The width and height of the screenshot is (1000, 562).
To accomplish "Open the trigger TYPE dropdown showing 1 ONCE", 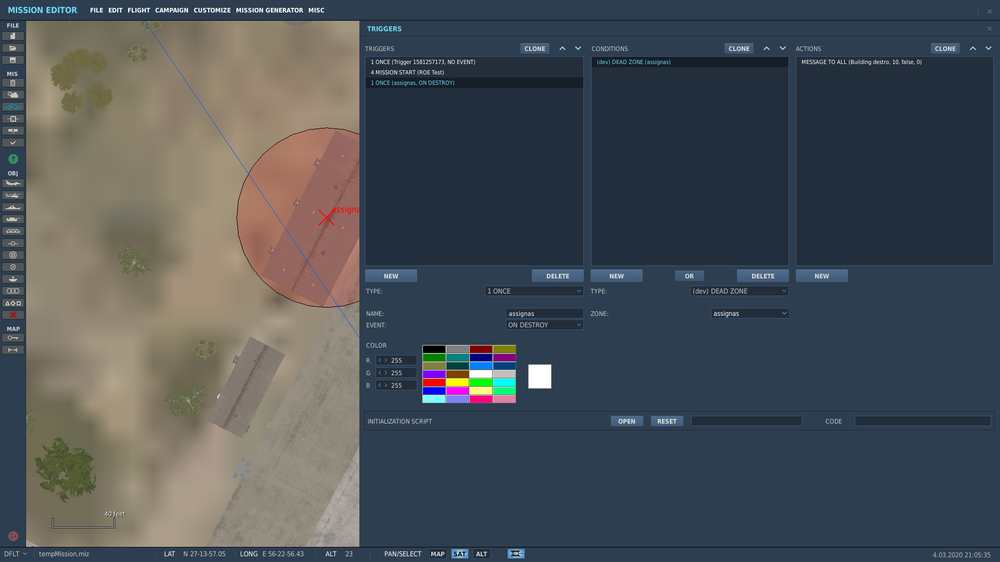I will pyautogui.click(x=533, y=291).
